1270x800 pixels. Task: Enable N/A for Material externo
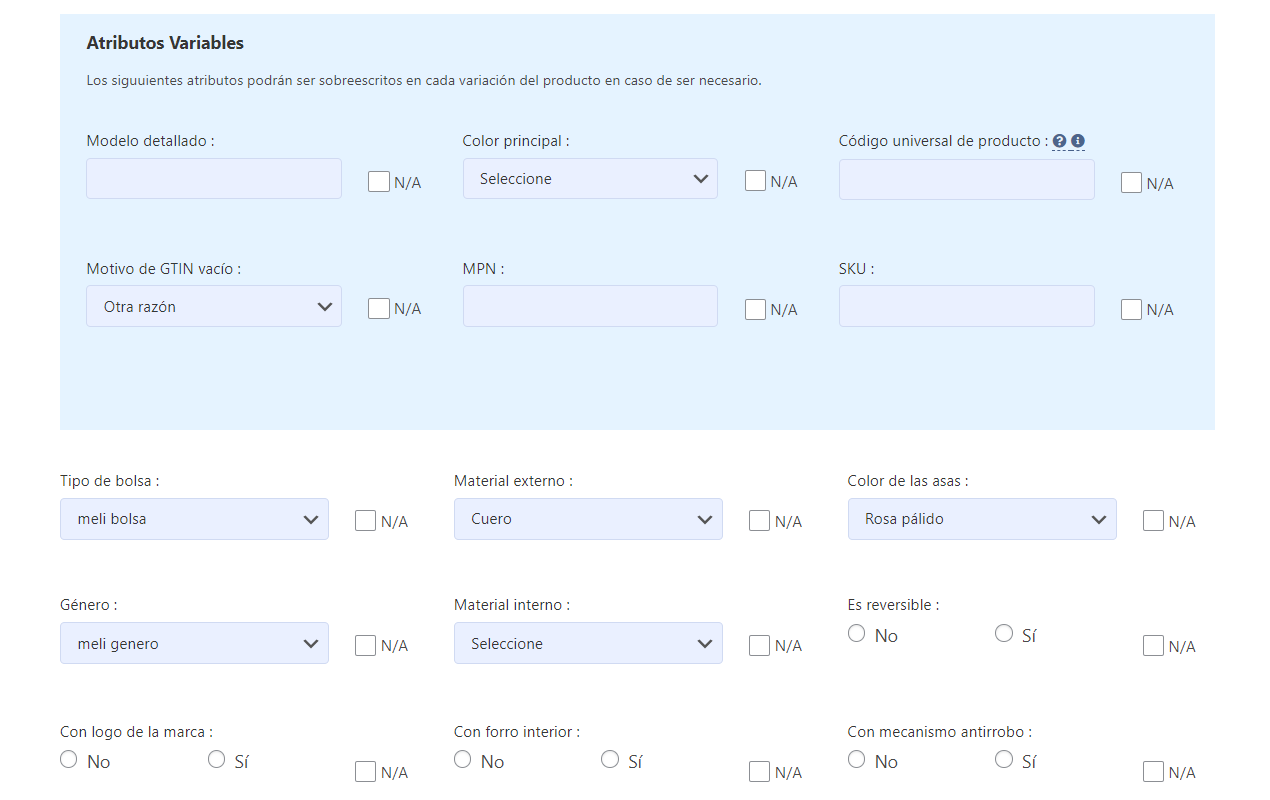tap(760, 521)
